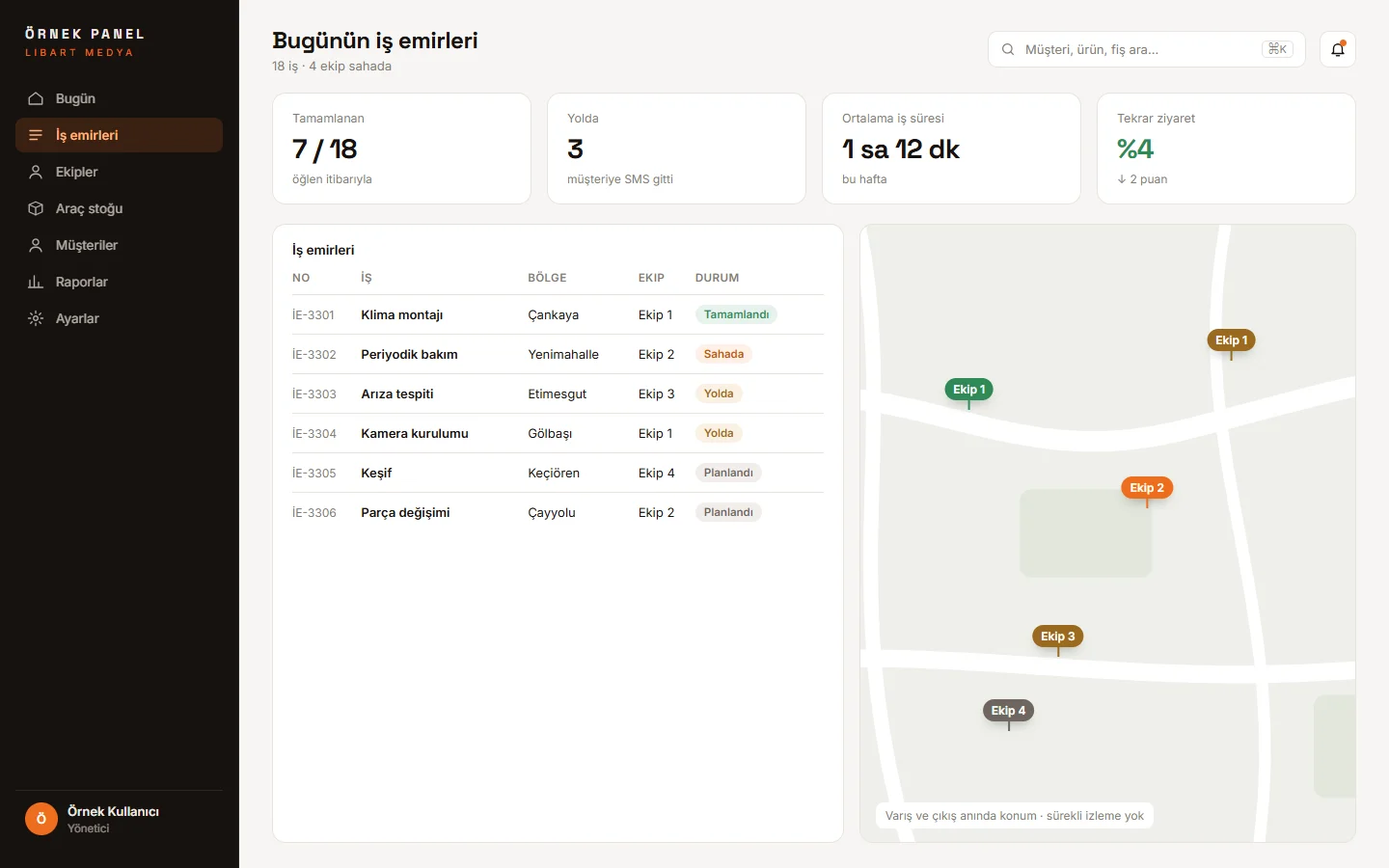Click the Sahada status badge
This screenshot has width=1389, height=868.
pos(723,354)
